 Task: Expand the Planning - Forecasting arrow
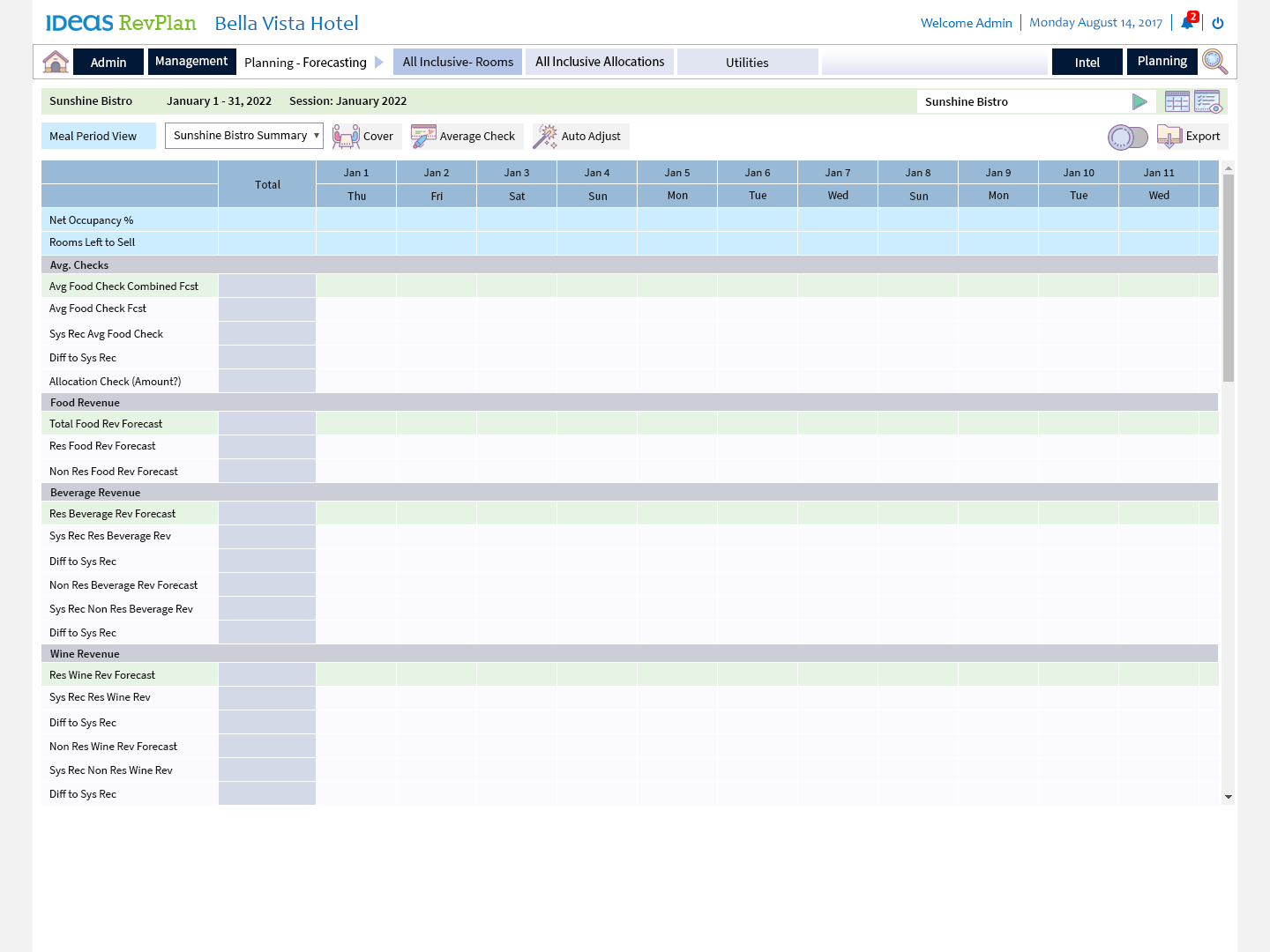click(x=379, y=63)
